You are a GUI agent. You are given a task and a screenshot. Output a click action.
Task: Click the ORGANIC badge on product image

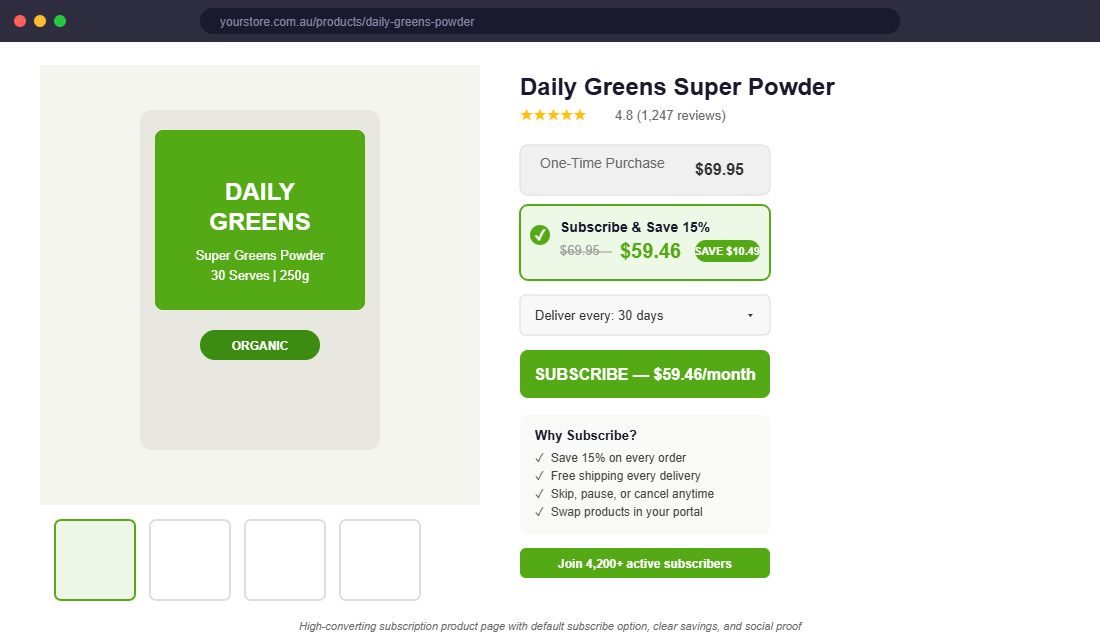[x=260, y=344]
